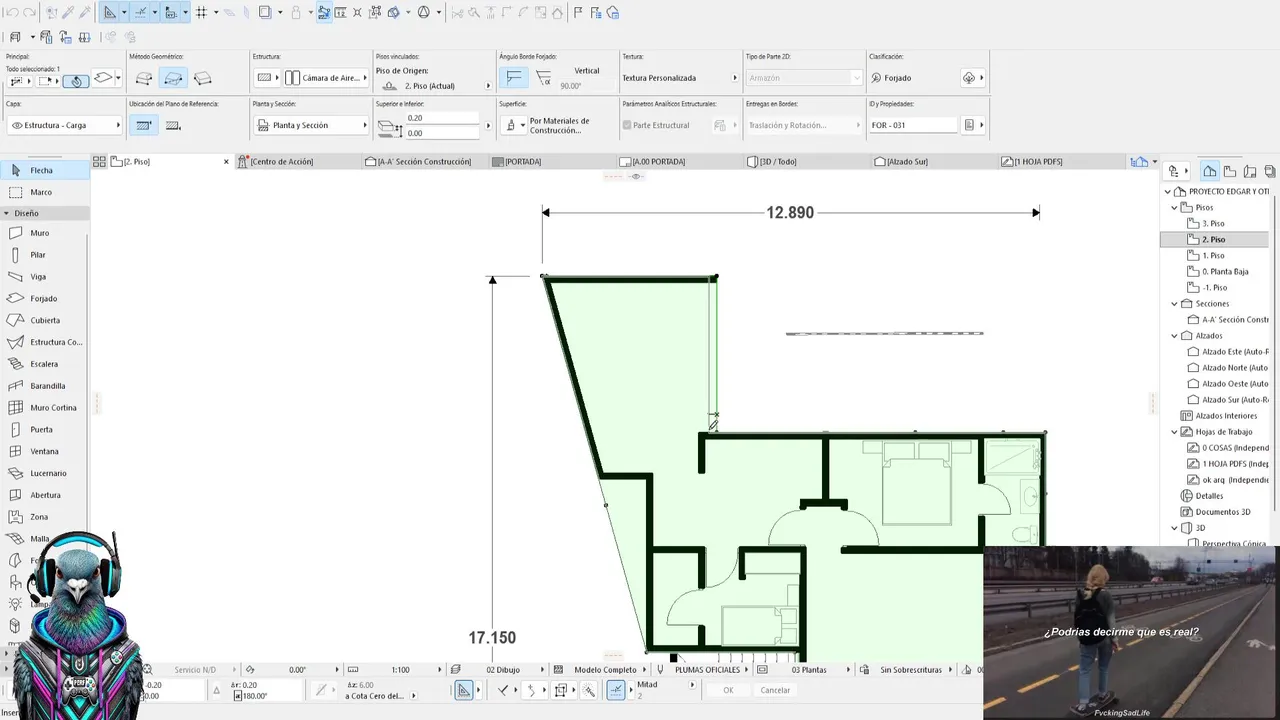Open Traslación y Rotación edge settings
The height and width of the screenshot is (720, 1280).
[803, 125]
